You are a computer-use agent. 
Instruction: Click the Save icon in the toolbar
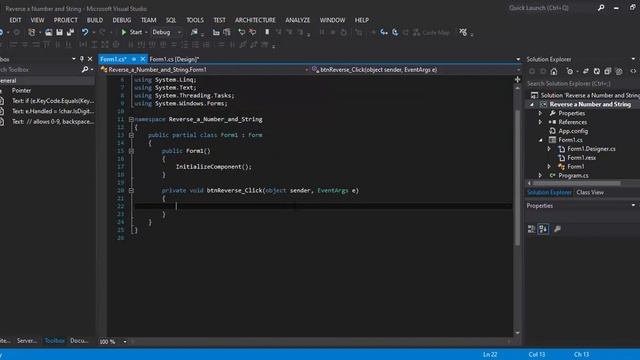60,32
